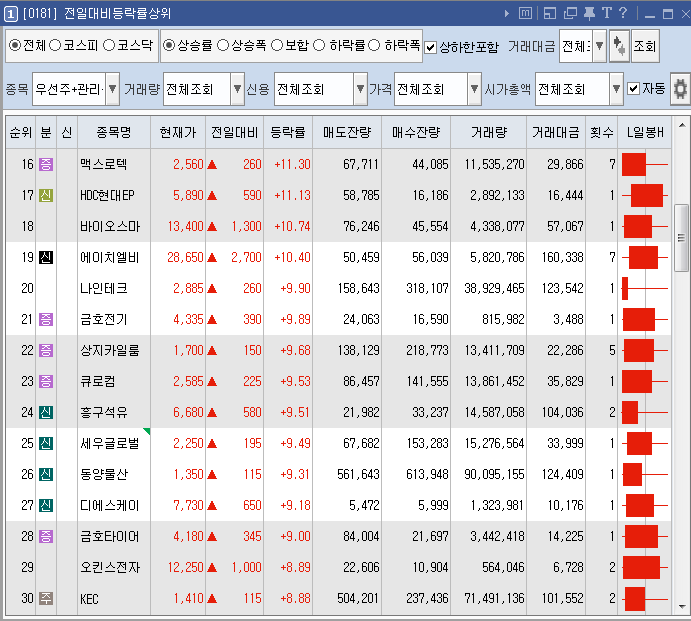This screenshot has width=691, height=621.
Task: Click the 주 badge on KEC row
Action: pos(46,599)
